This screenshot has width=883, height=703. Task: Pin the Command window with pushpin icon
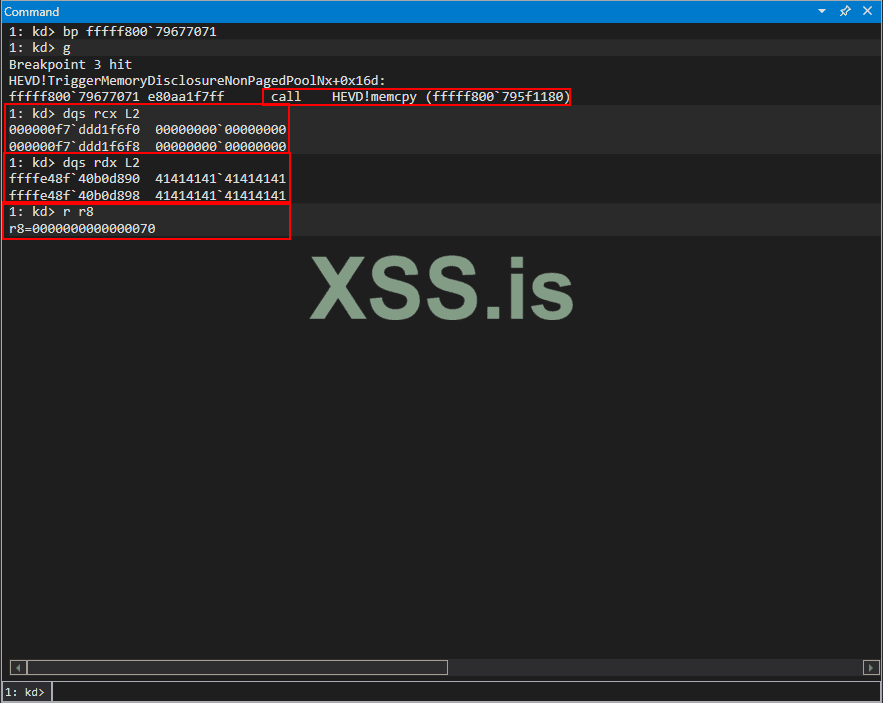pos(845,11)
